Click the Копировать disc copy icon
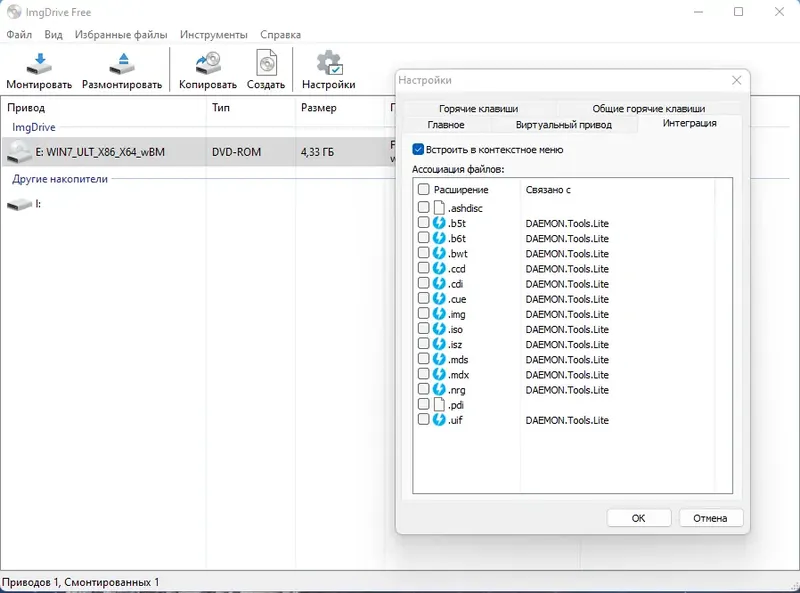This screenshot has height=593, width=800. click(x=208, y=64)
